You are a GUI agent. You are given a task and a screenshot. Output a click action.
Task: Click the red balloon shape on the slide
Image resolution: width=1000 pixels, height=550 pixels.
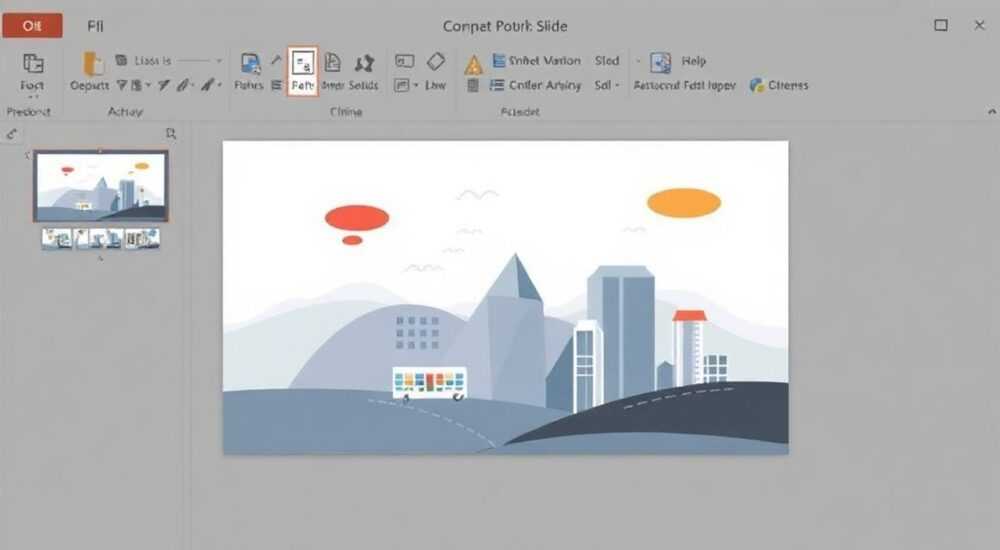click(357, 218)
